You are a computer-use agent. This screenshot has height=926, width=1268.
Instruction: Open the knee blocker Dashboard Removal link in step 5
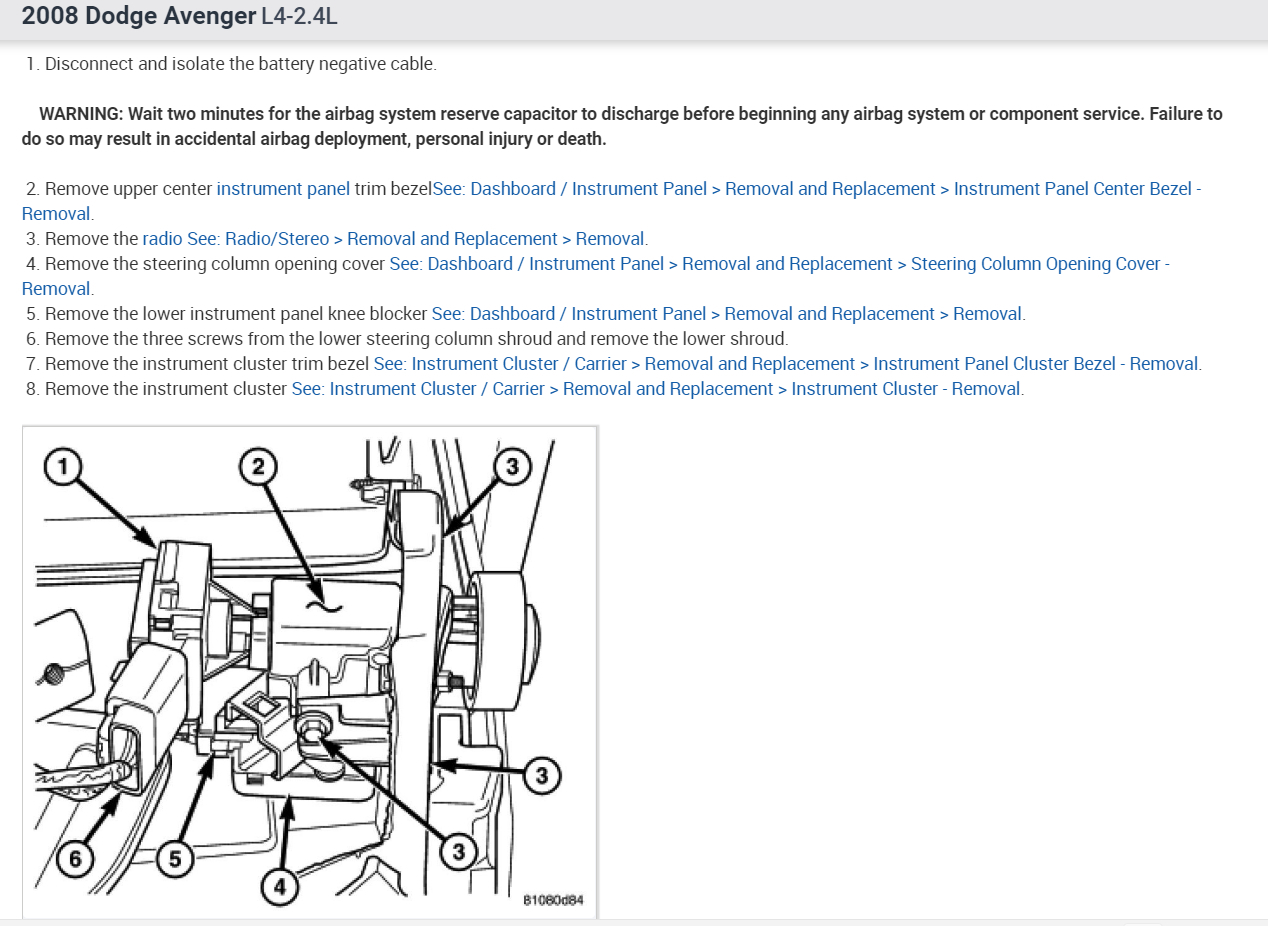tap(728, 314)
